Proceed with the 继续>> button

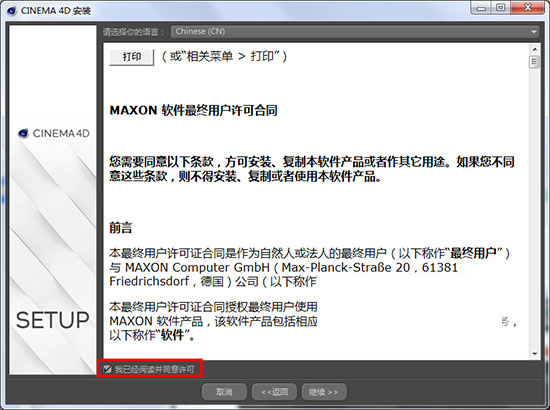point(324,392)
